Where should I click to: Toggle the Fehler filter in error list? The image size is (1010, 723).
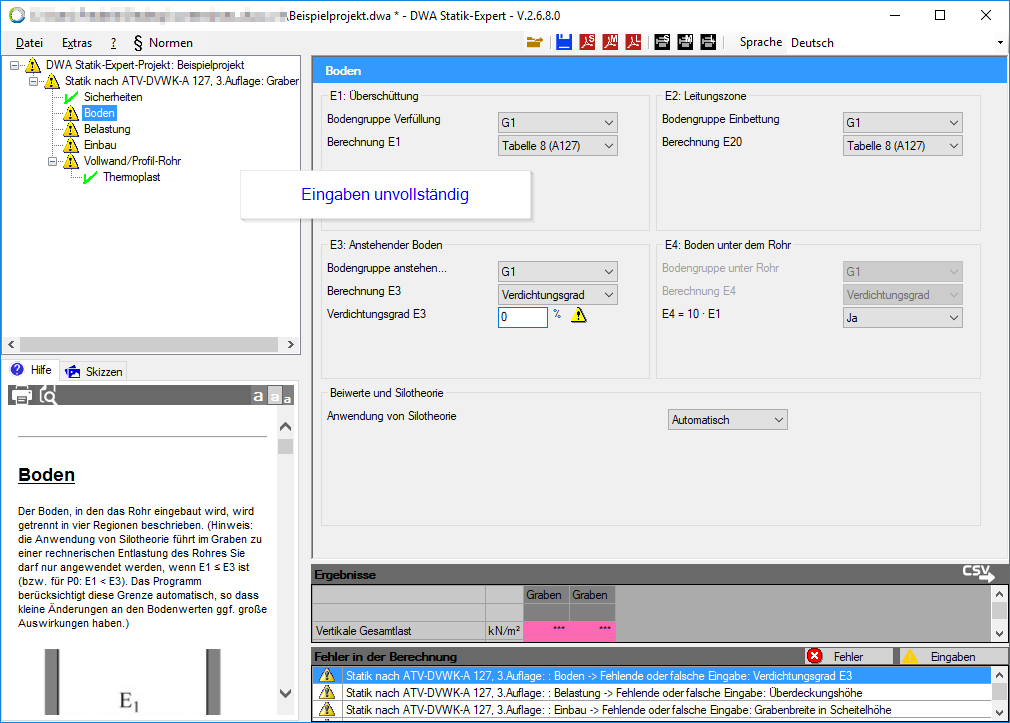(847, 656)
